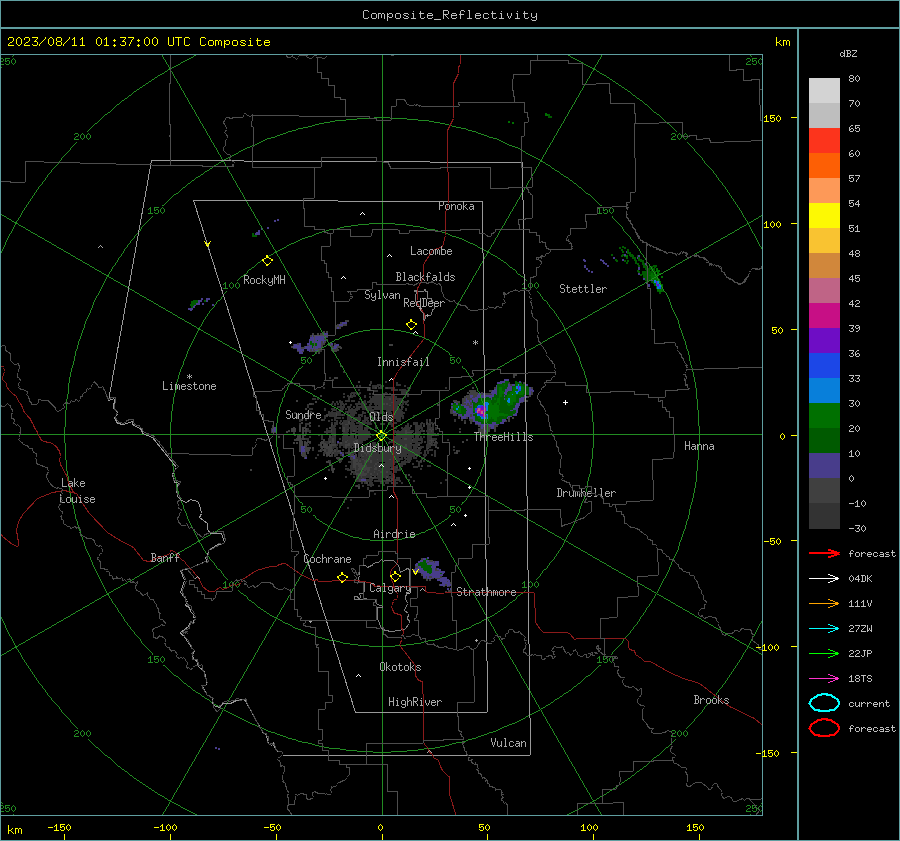Viewport: 900px width, 841px height.
Task: Click the HighRiver label
Action: pos(415,702)
